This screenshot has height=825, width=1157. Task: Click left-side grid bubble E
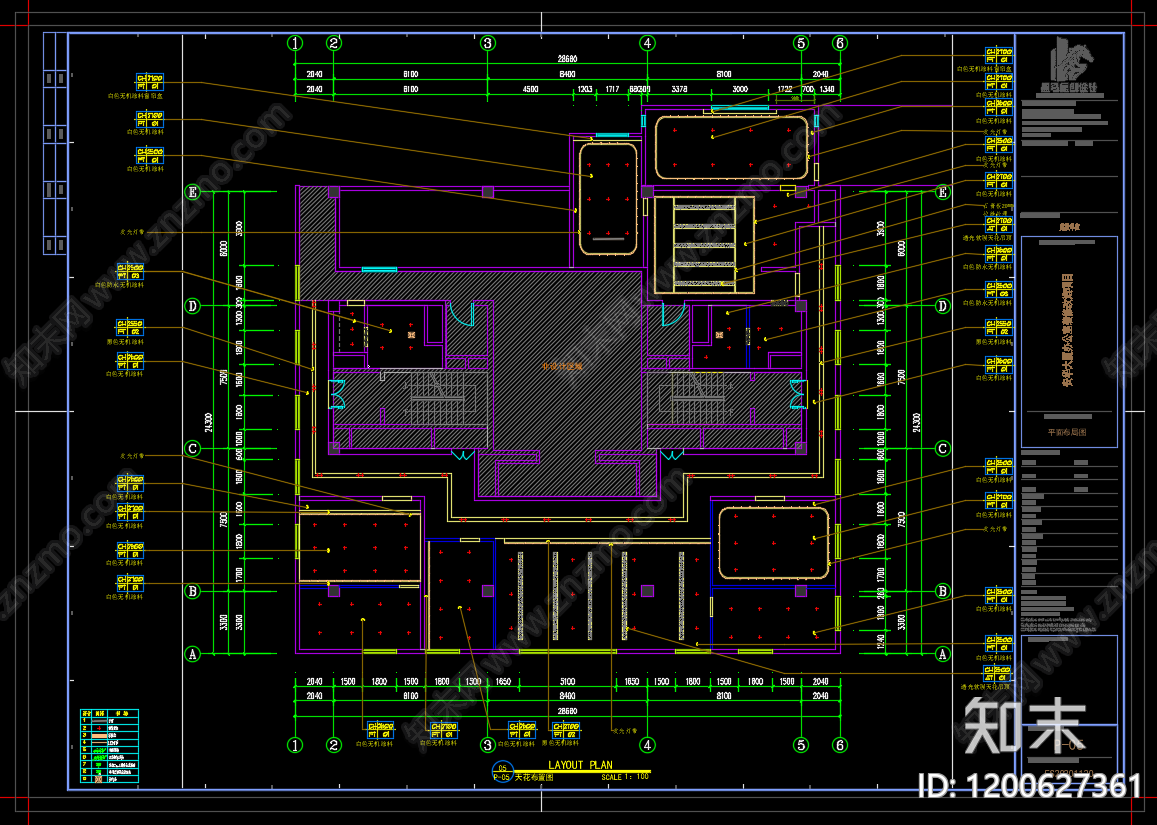(192, 192)
